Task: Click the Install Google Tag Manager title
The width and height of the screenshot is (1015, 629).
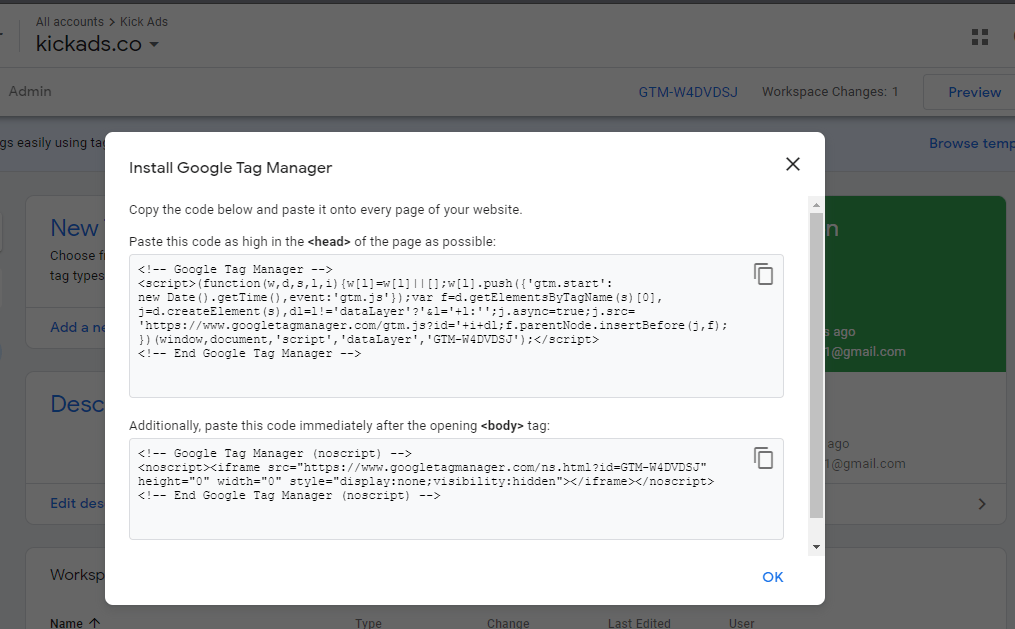Action: (x=230, y=168)
